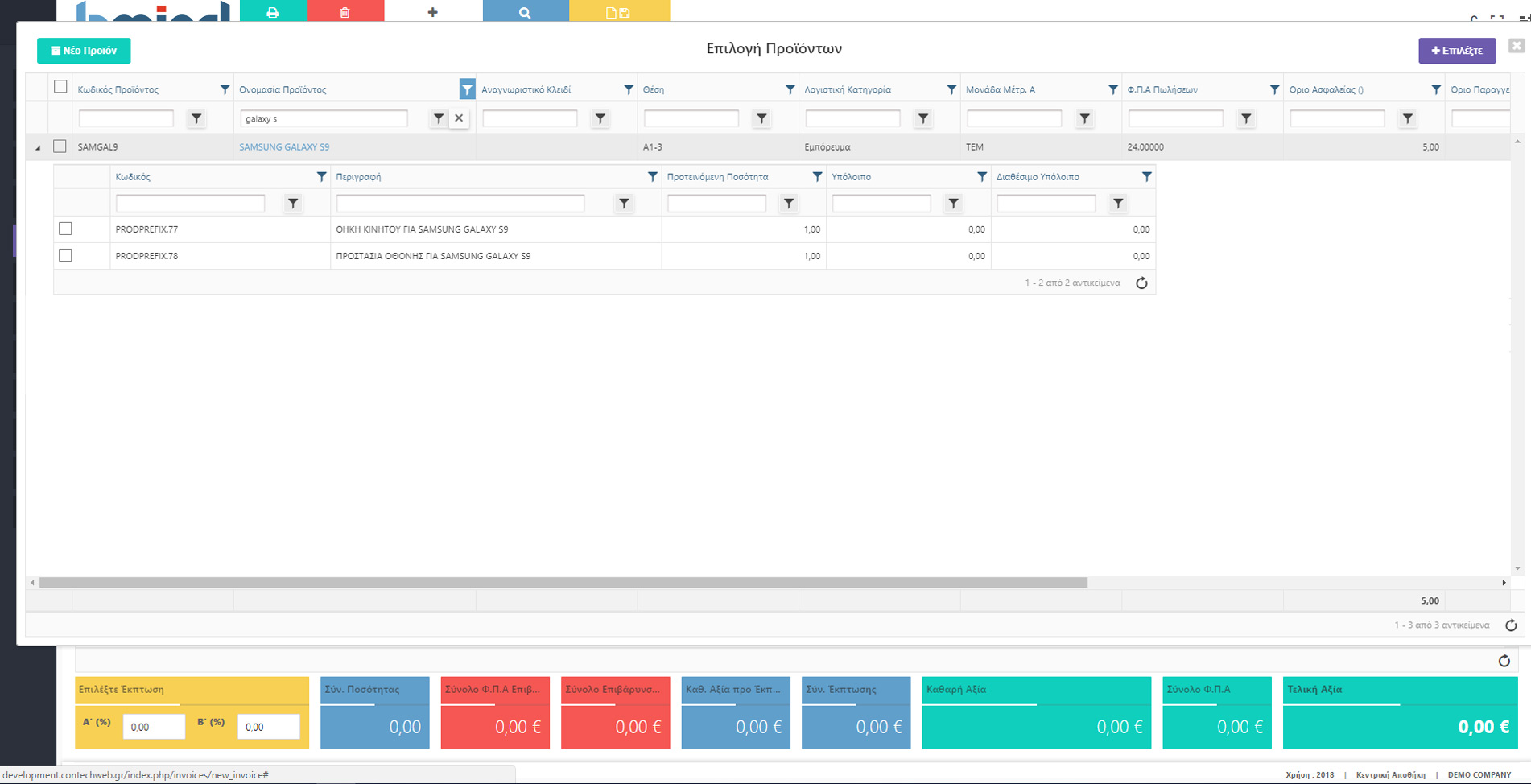Open filter menu for Προτεινόμενη Ποσότητα column
This screenshot has width=1531, height=784.
coord(817,176)
